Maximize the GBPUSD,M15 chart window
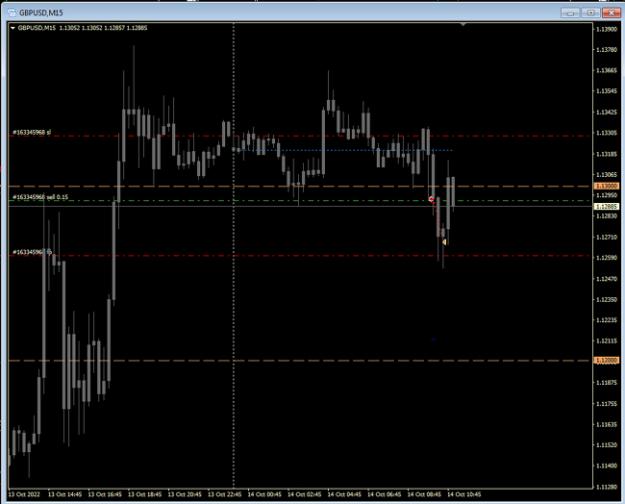This screenshot has width=625, height=504. 591,13
